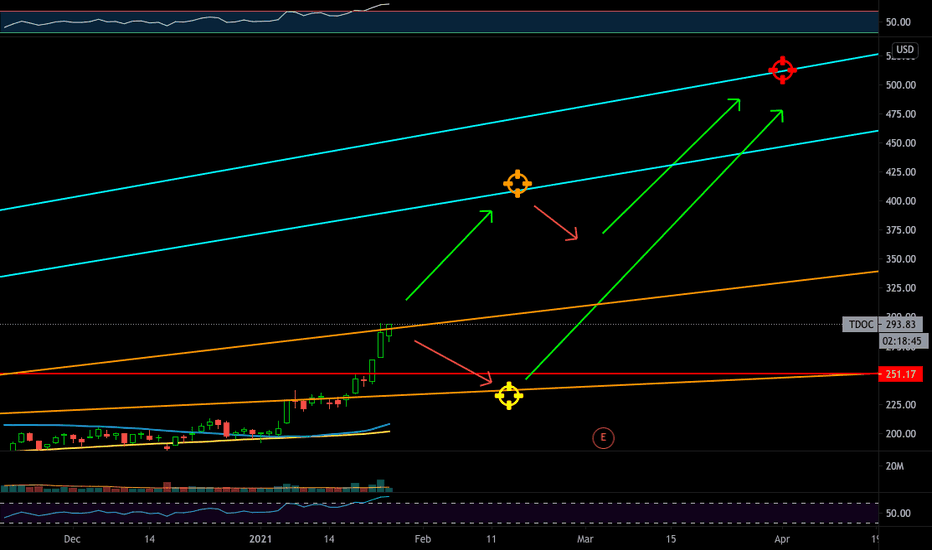Click the 200.00 price axis label
This screenshot has height=550, width=932.
coord(900,434)
